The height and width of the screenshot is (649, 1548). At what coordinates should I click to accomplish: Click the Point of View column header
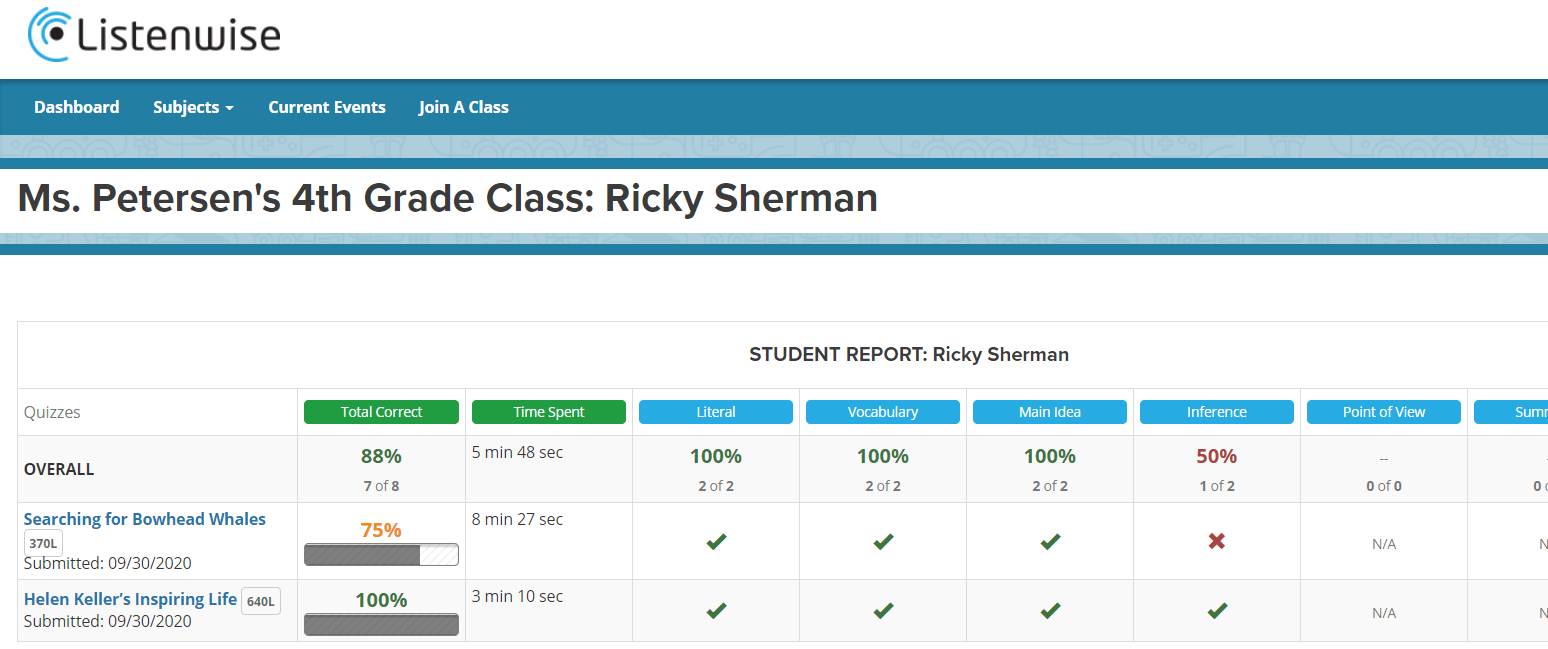[x=1383, y=411]
